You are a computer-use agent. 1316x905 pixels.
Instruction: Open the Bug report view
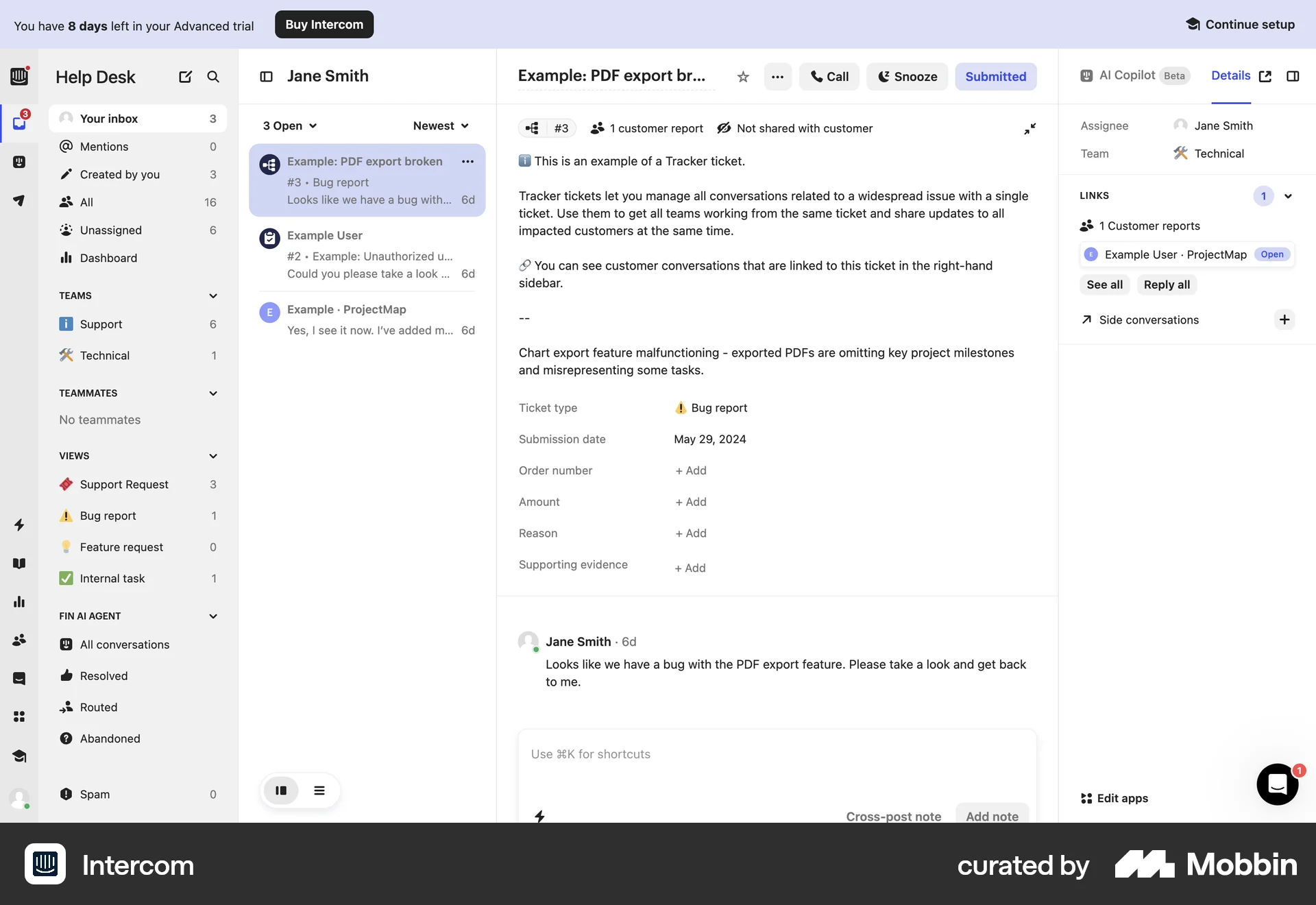[x=107, y=516]
